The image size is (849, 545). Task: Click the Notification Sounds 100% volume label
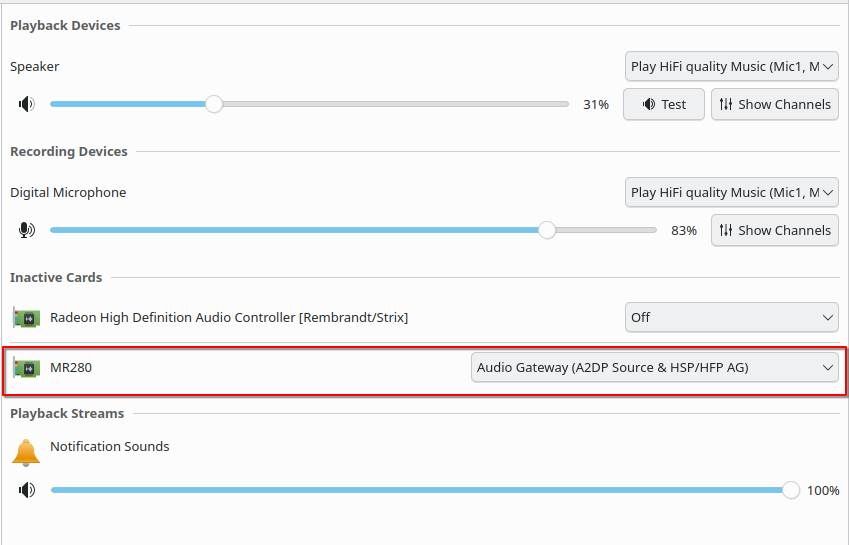823,490
